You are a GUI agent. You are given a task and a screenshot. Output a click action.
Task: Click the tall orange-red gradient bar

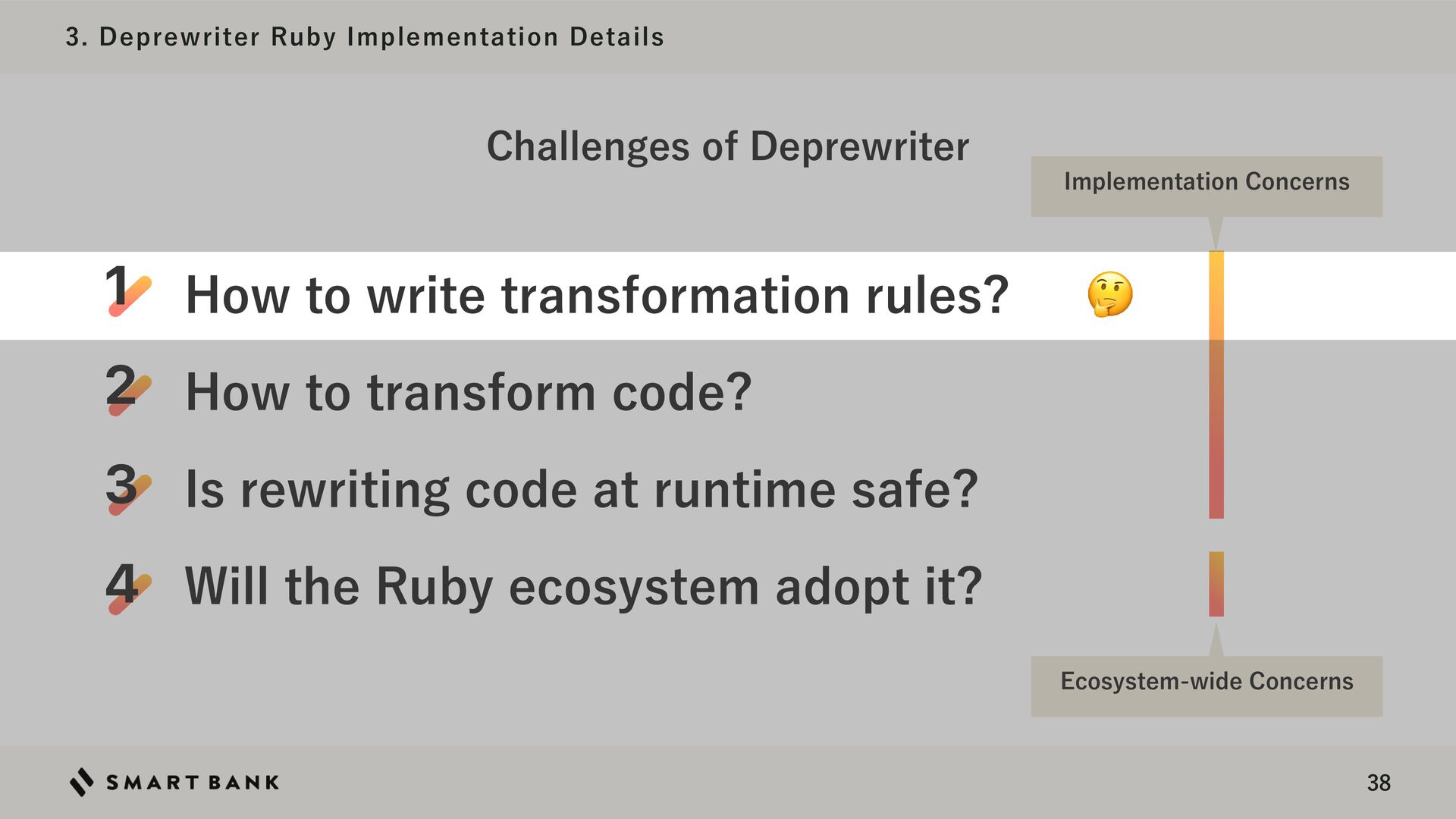(x=1216, y=384)
